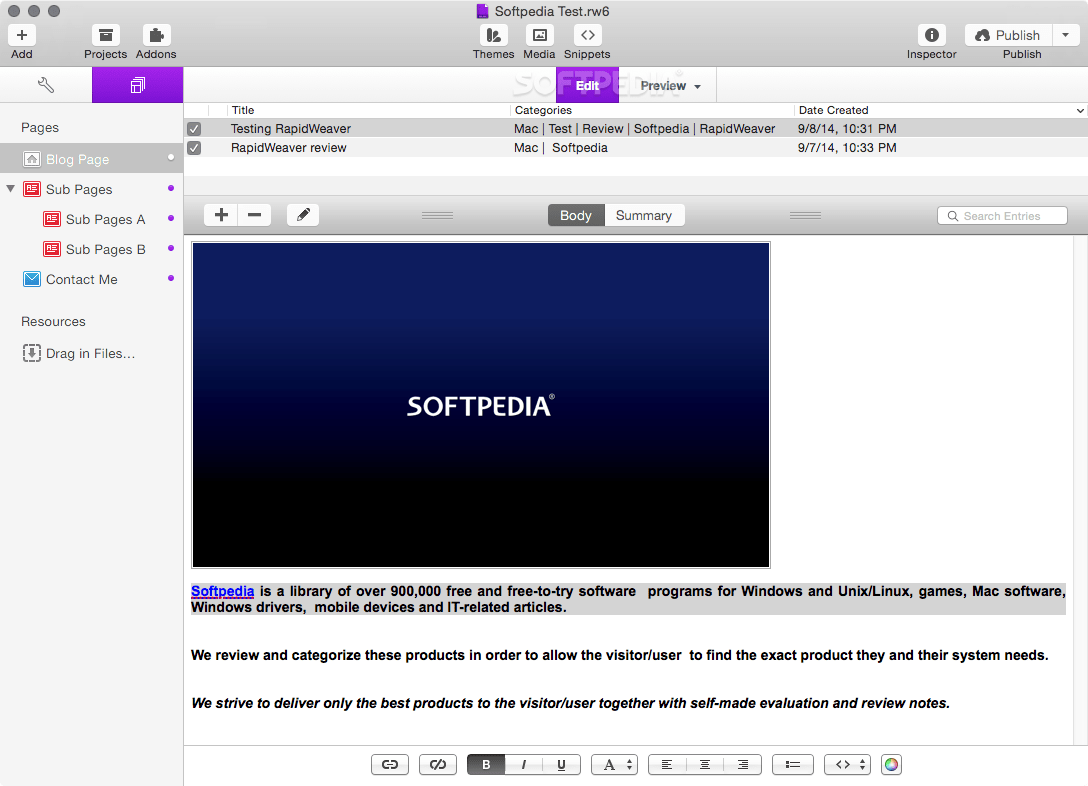Screen dimensions: 1088x786
Task: Open the Themes browser
Action: click(x=493, y=35)
